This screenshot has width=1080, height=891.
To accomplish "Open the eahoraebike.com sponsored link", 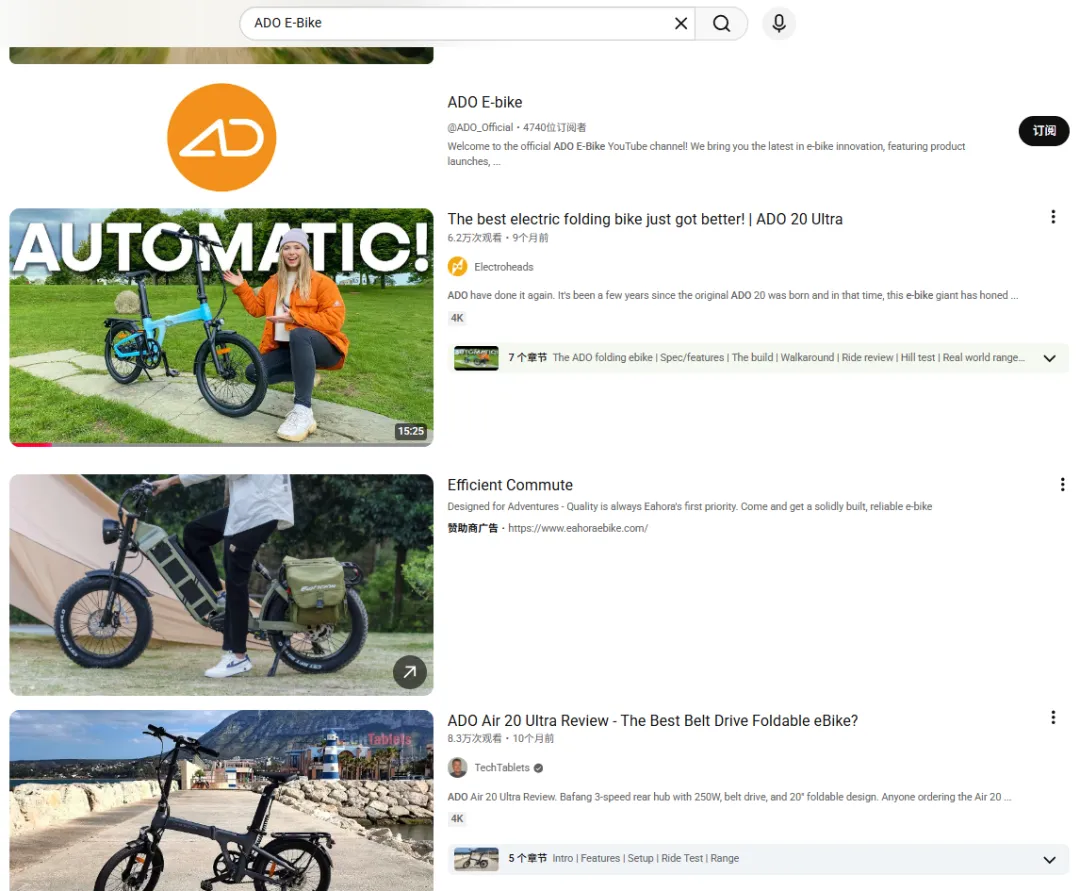I will (x=578, y=528).
